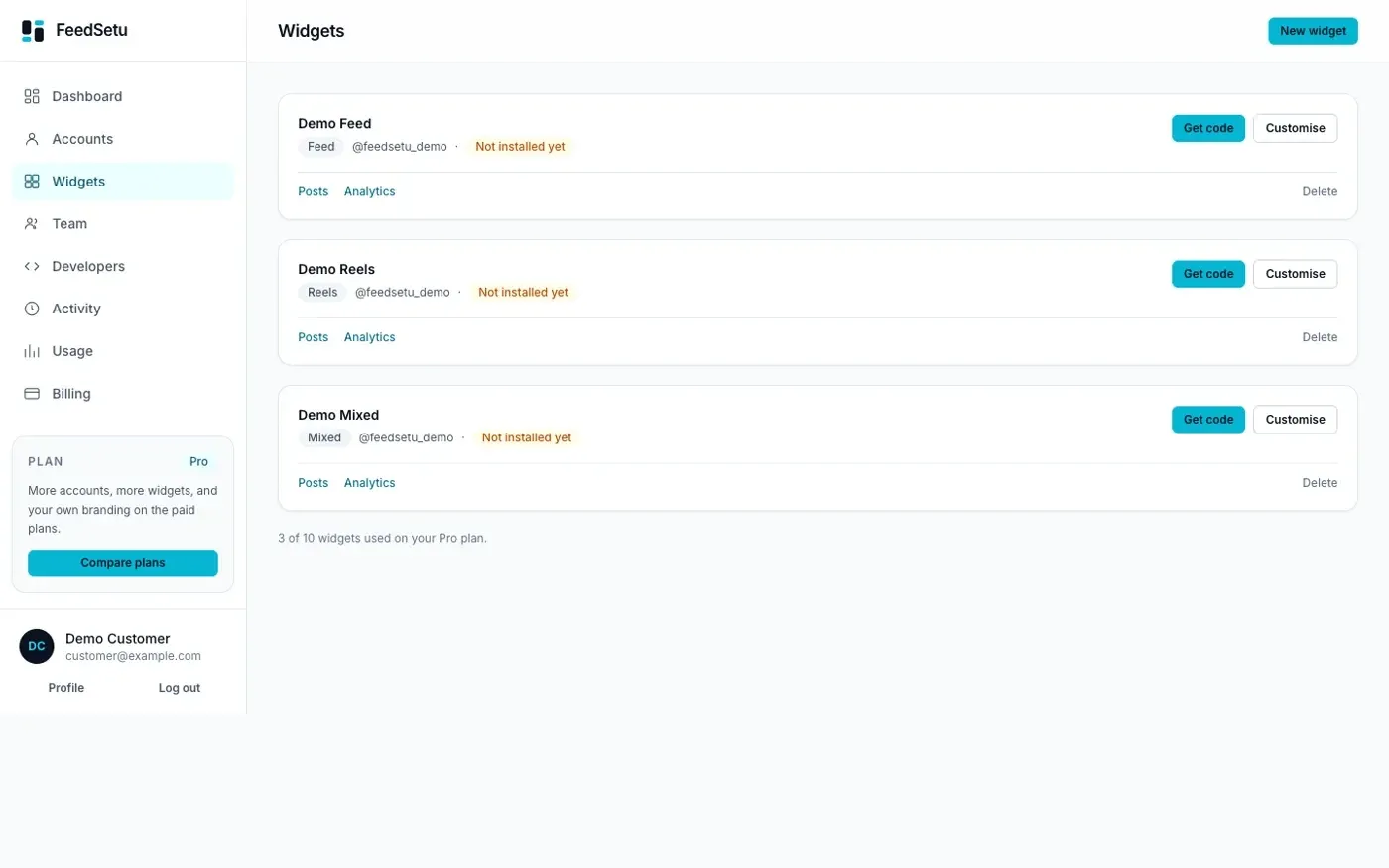The height and width of the screenshot is (868, 1389).
Task: Click the Billing card icon
Action: pyautogui.click(x=32, y=394)
